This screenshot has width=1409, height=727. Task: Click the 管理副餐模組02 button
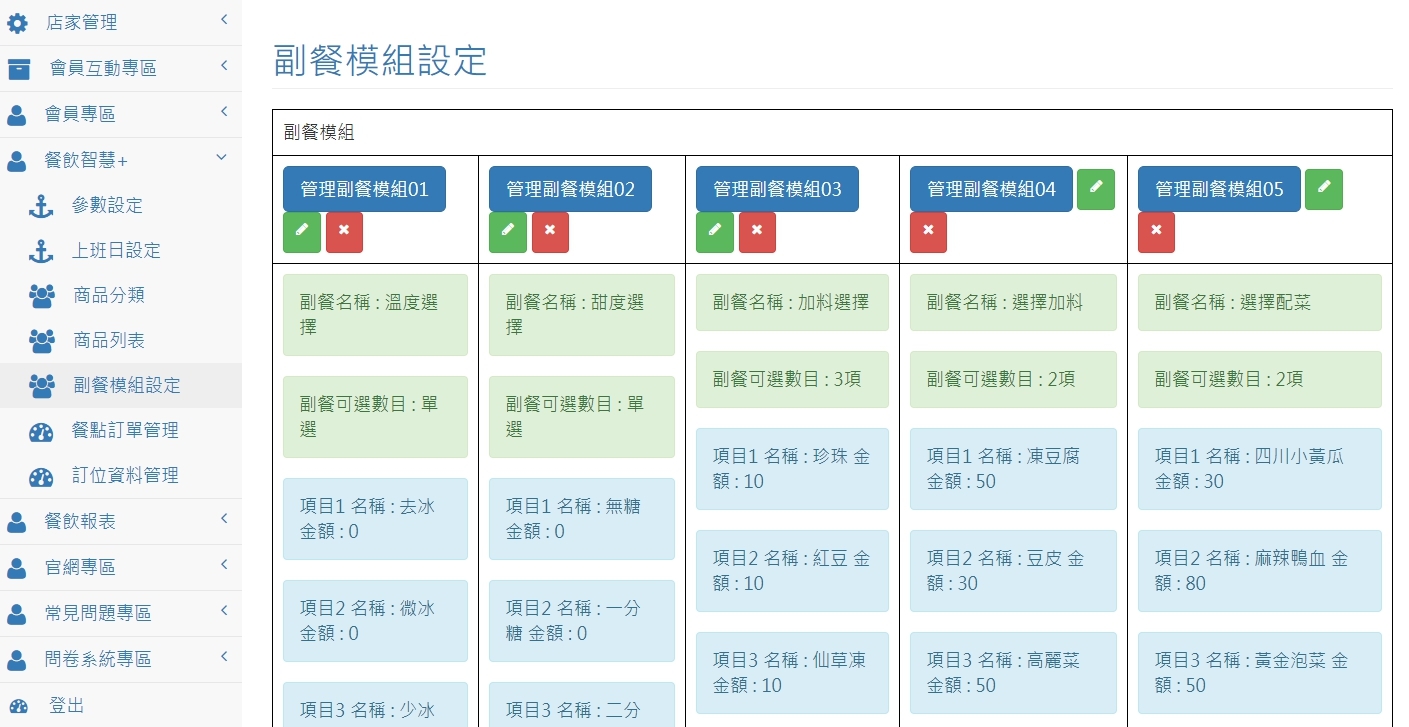tap(570, 189)
